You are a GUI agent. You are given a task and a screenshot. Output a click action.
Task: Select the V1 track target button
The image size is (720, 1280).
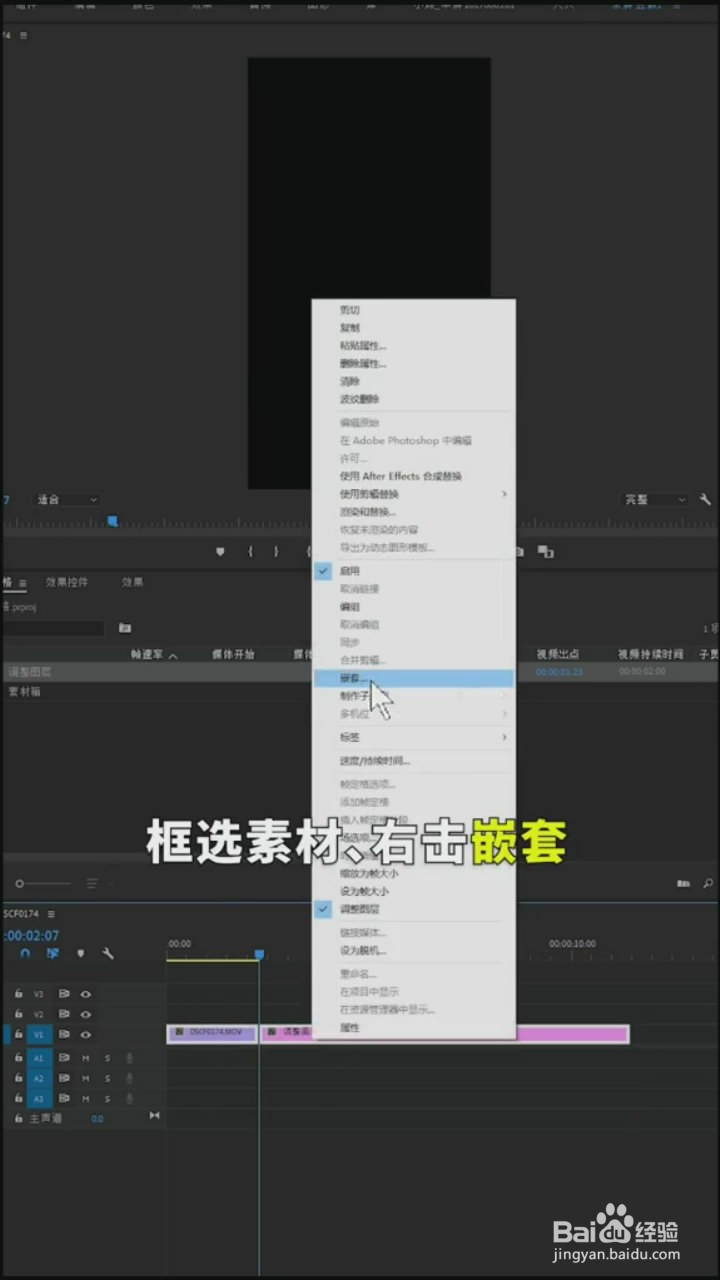pos(39,1034)
